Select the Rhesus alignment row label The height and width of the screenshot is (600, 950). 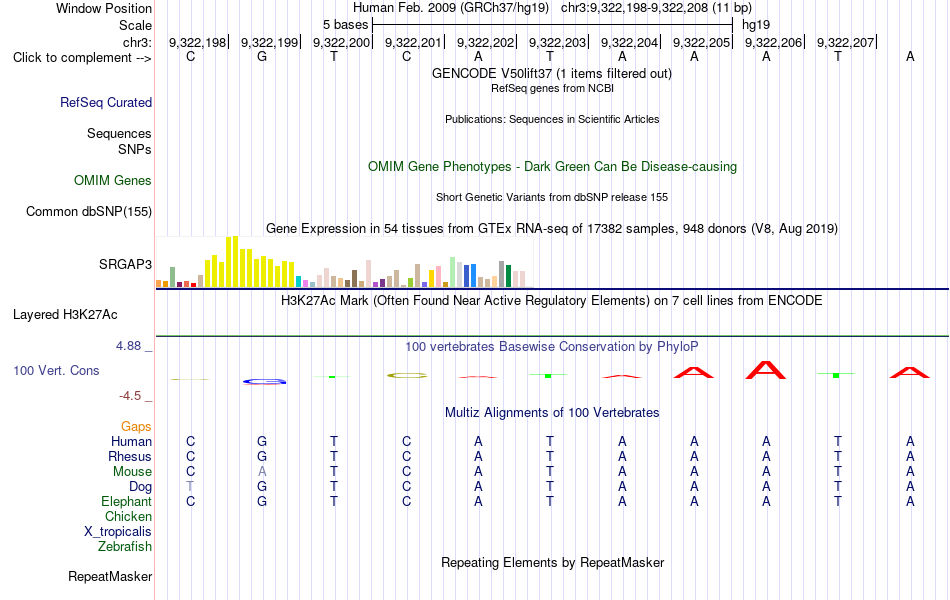click(x=130, y=456)
